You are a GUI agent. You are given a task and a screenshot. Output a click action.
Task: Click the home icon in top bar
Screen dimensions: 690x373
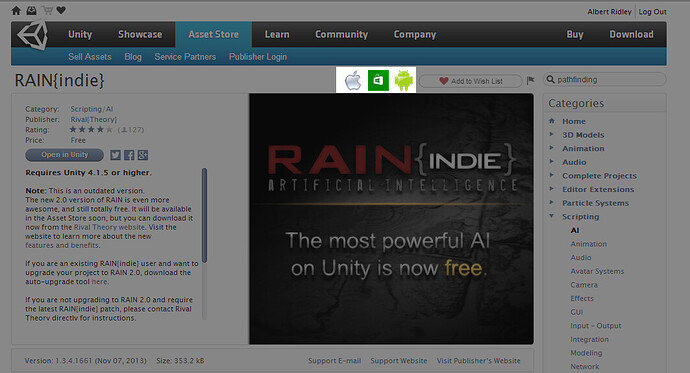coord(16,11)
